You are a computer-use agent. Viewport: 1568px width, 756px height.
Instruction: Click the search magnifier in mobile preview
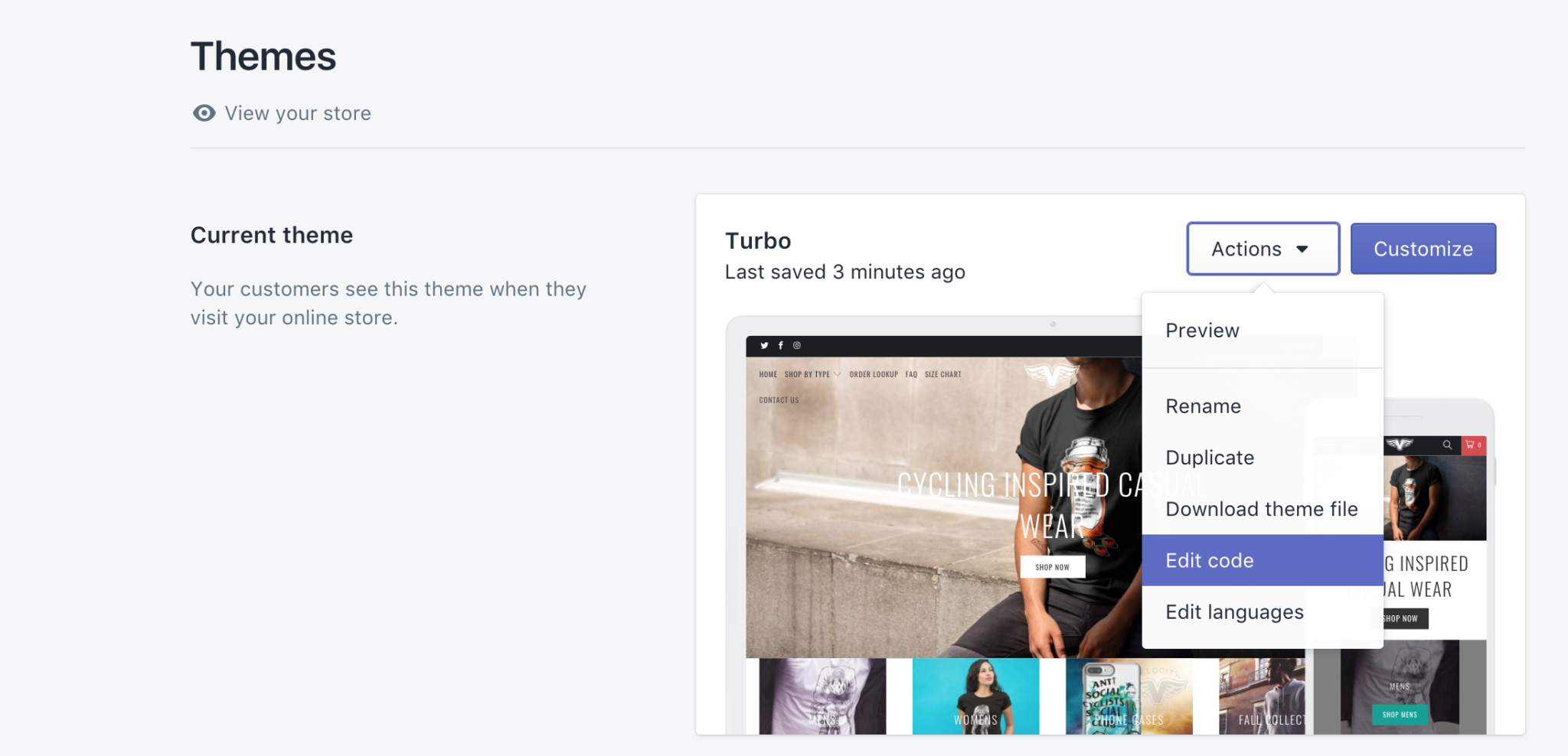click(x=1447, y=445)
